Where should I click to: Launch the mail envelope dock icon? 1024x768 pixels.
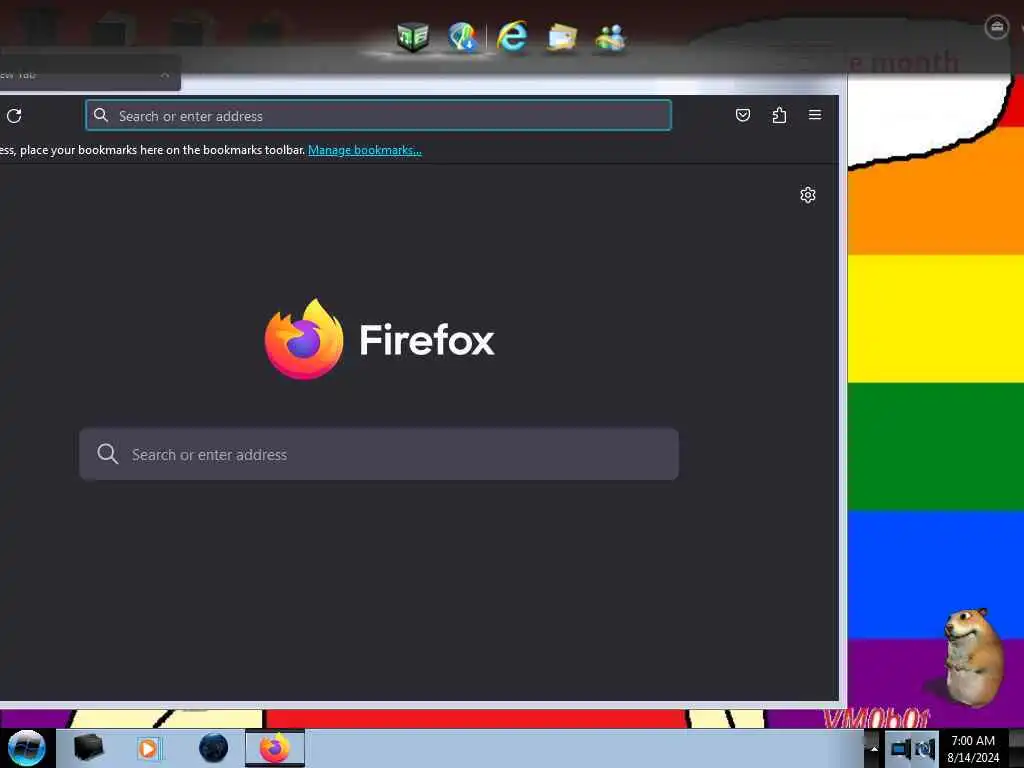562,37
